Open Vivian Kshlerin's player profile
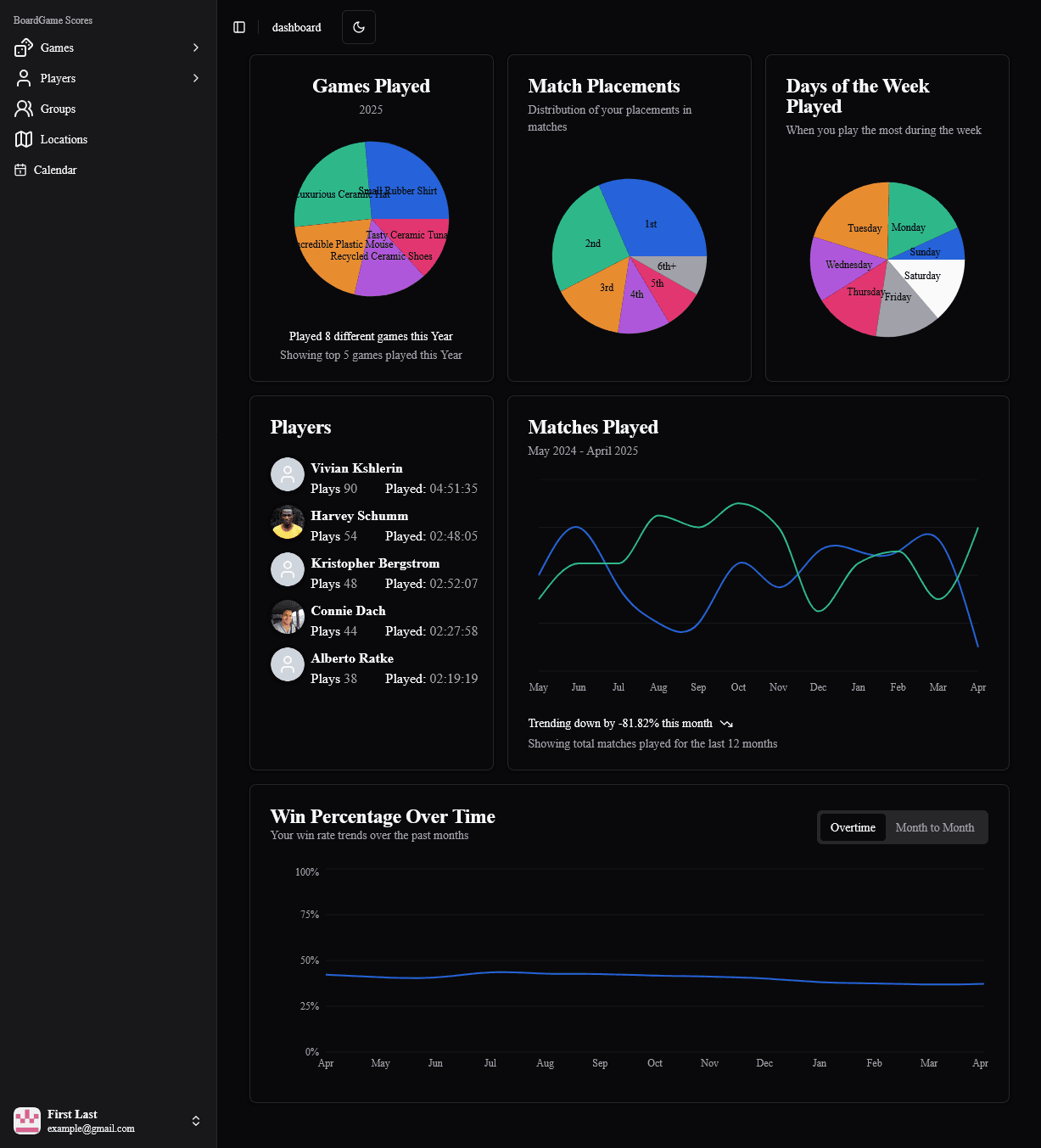 [356, 468]
